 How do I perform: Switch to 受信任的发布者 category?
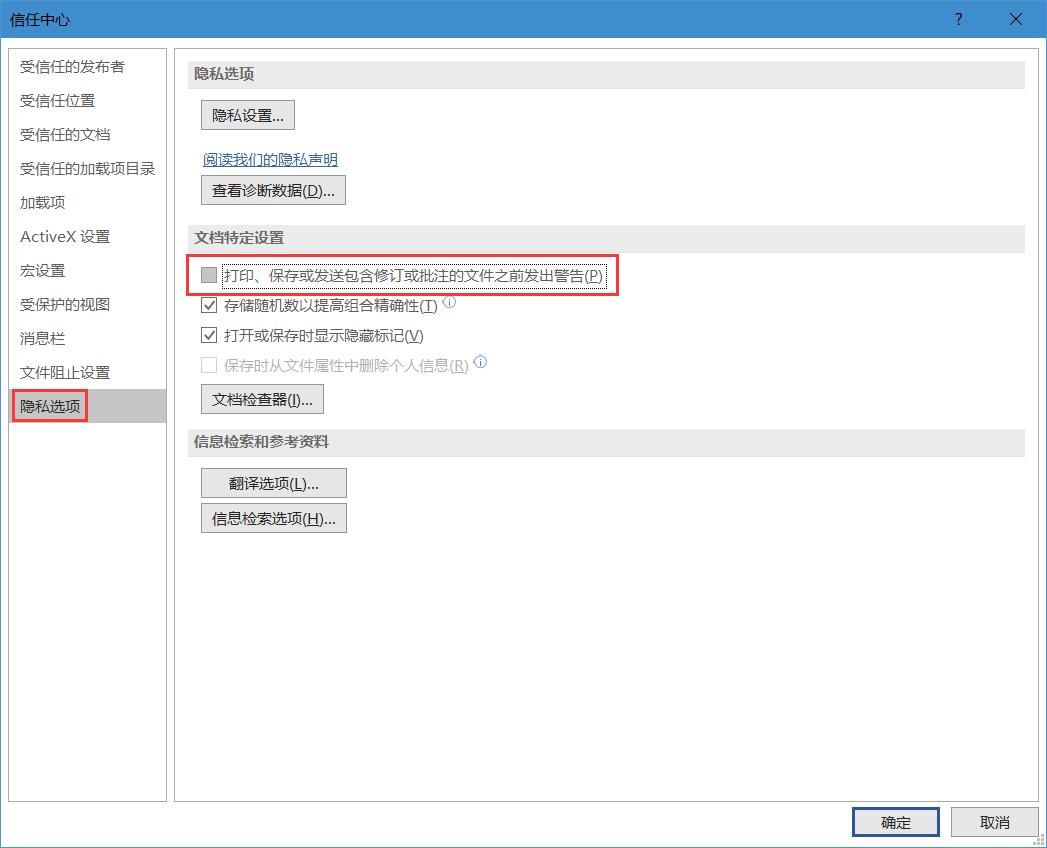pyautogui.click(x=72, y=67)
